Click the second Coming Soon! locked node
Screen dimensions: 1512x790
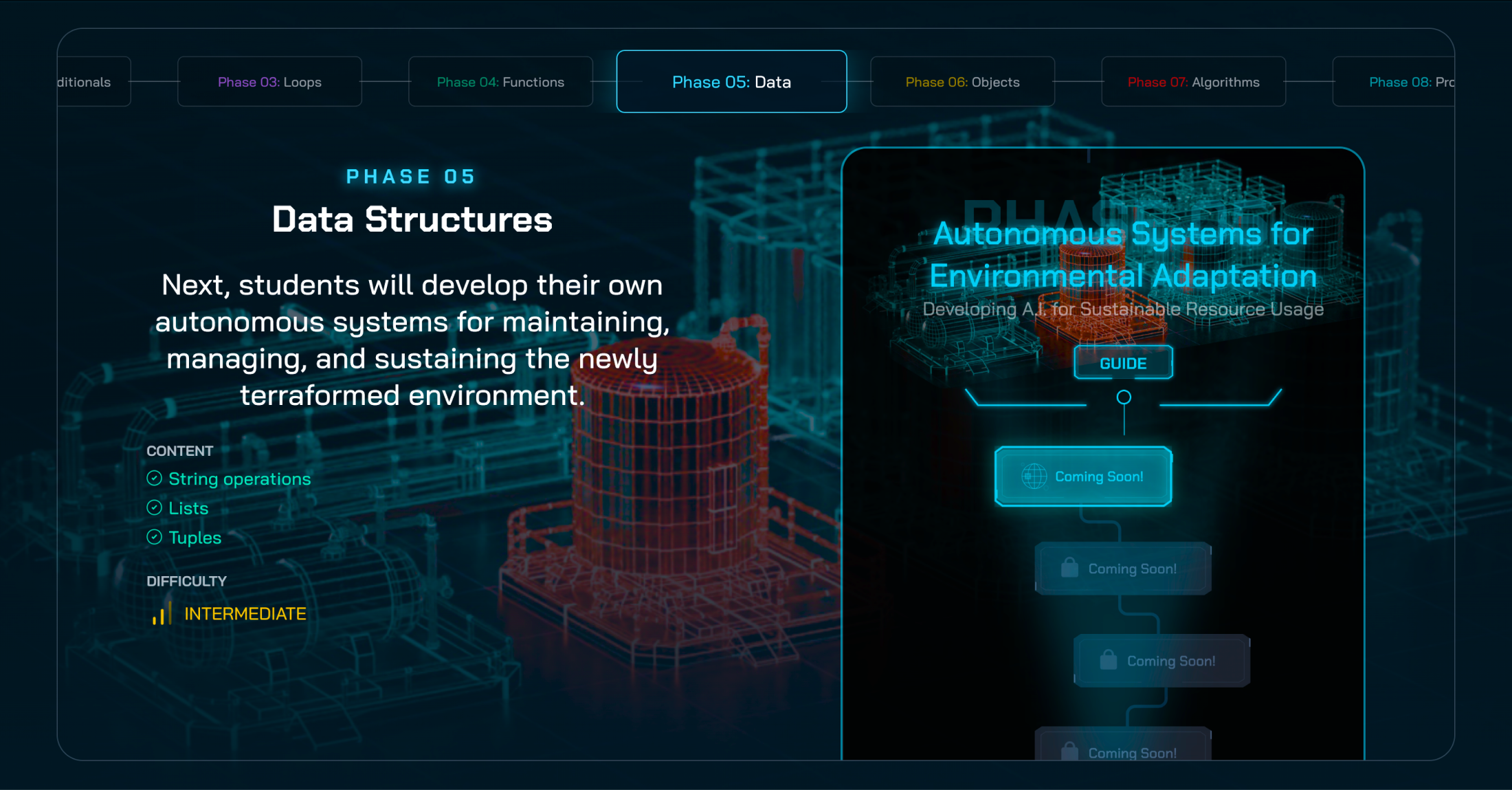pos(1123,569)
